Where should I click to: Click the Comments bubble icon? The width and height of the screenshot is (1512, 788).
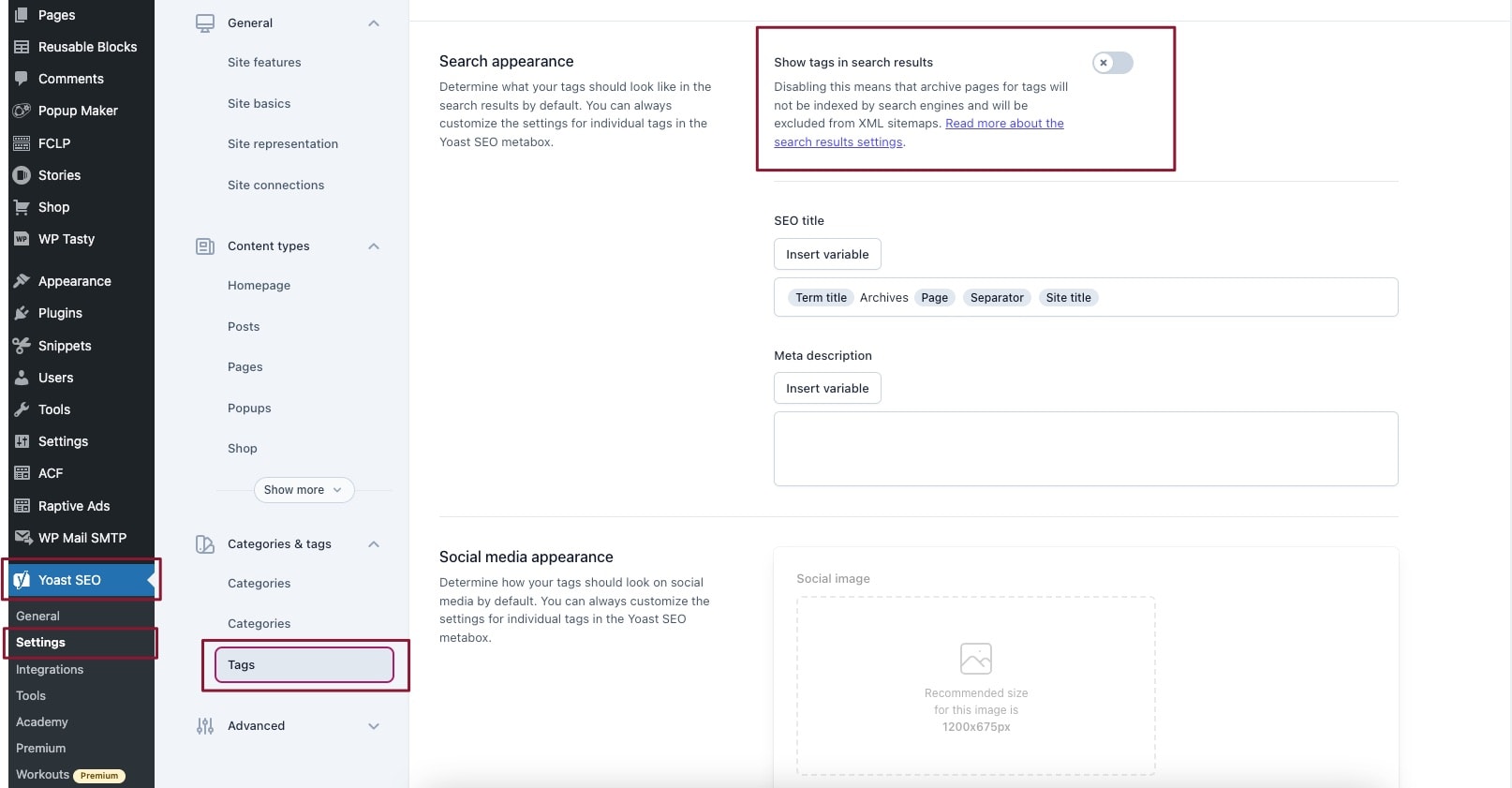point(22,79)
